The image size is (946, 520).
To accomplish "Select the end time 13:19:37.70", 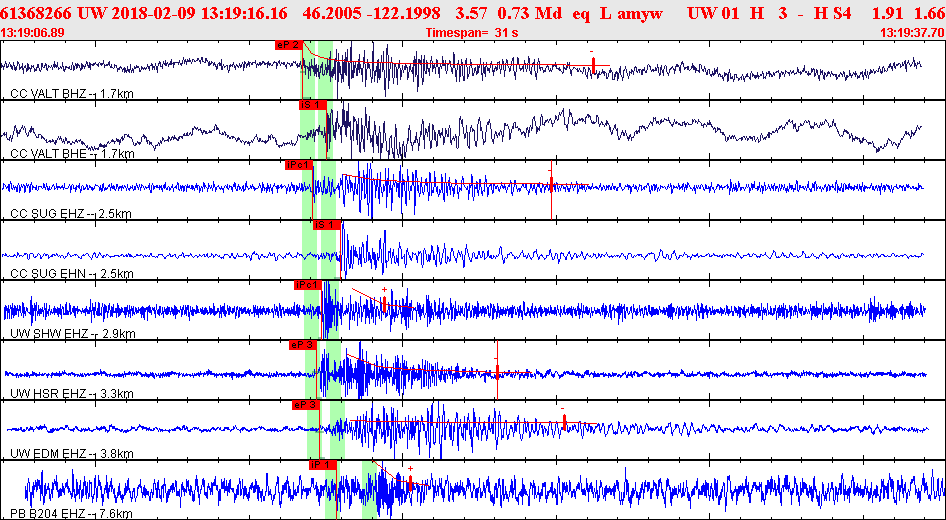I will 910,33.
